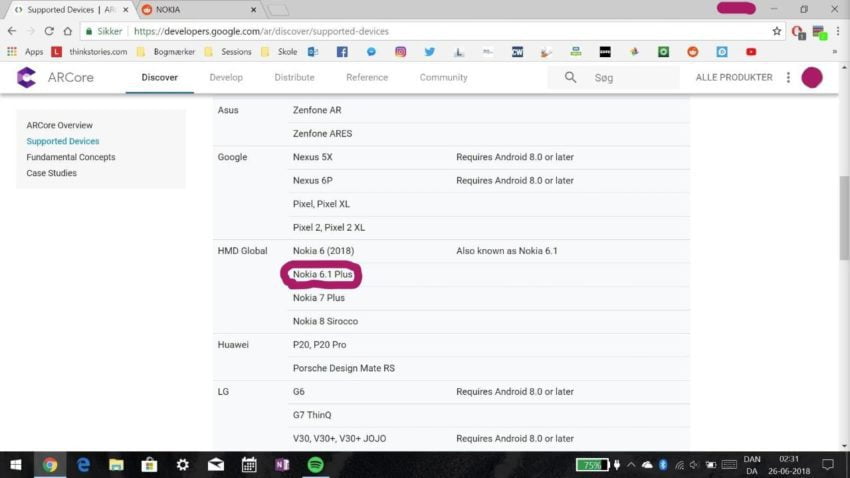Switch to the Develop tab
Screen dimensions: 850x478
pos(226,78)
